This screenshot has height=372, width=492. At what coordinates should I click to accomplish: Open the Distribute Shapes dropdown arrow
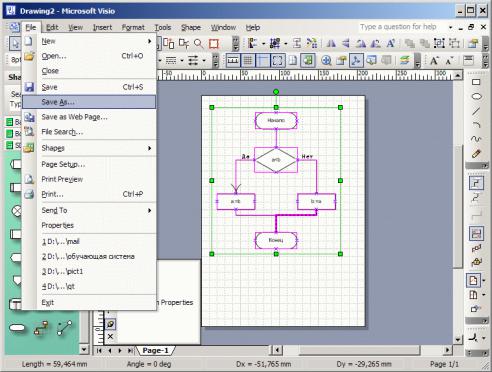coord(285,43)
